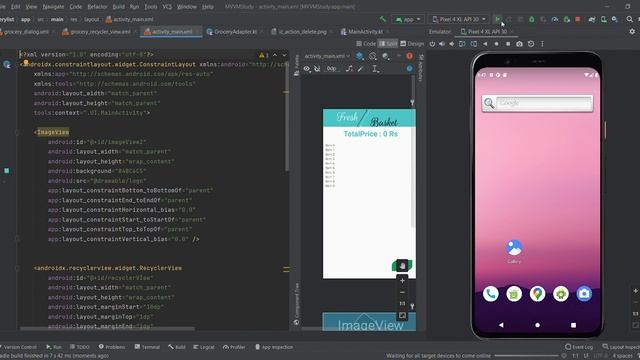The width and height of the screenshot is (640, 360).
Task: Open the app run configuration dropdown
Action: (408, 19)
